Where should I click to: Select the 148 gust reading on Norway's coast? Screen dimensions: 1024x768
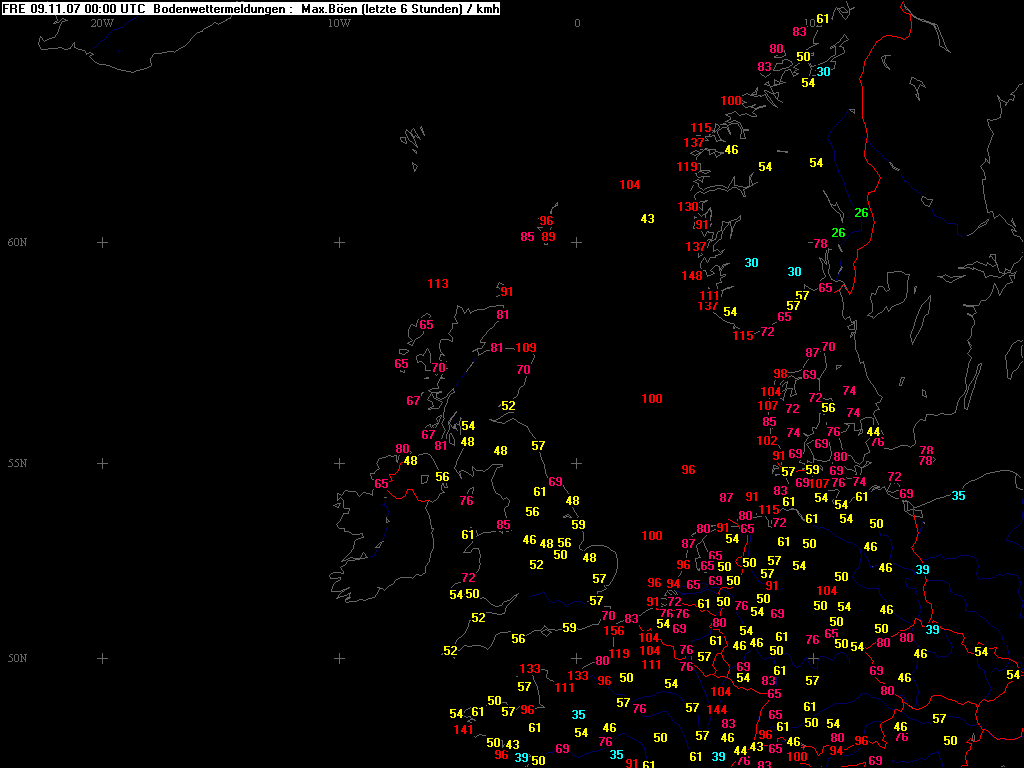(x=692, y=276)
